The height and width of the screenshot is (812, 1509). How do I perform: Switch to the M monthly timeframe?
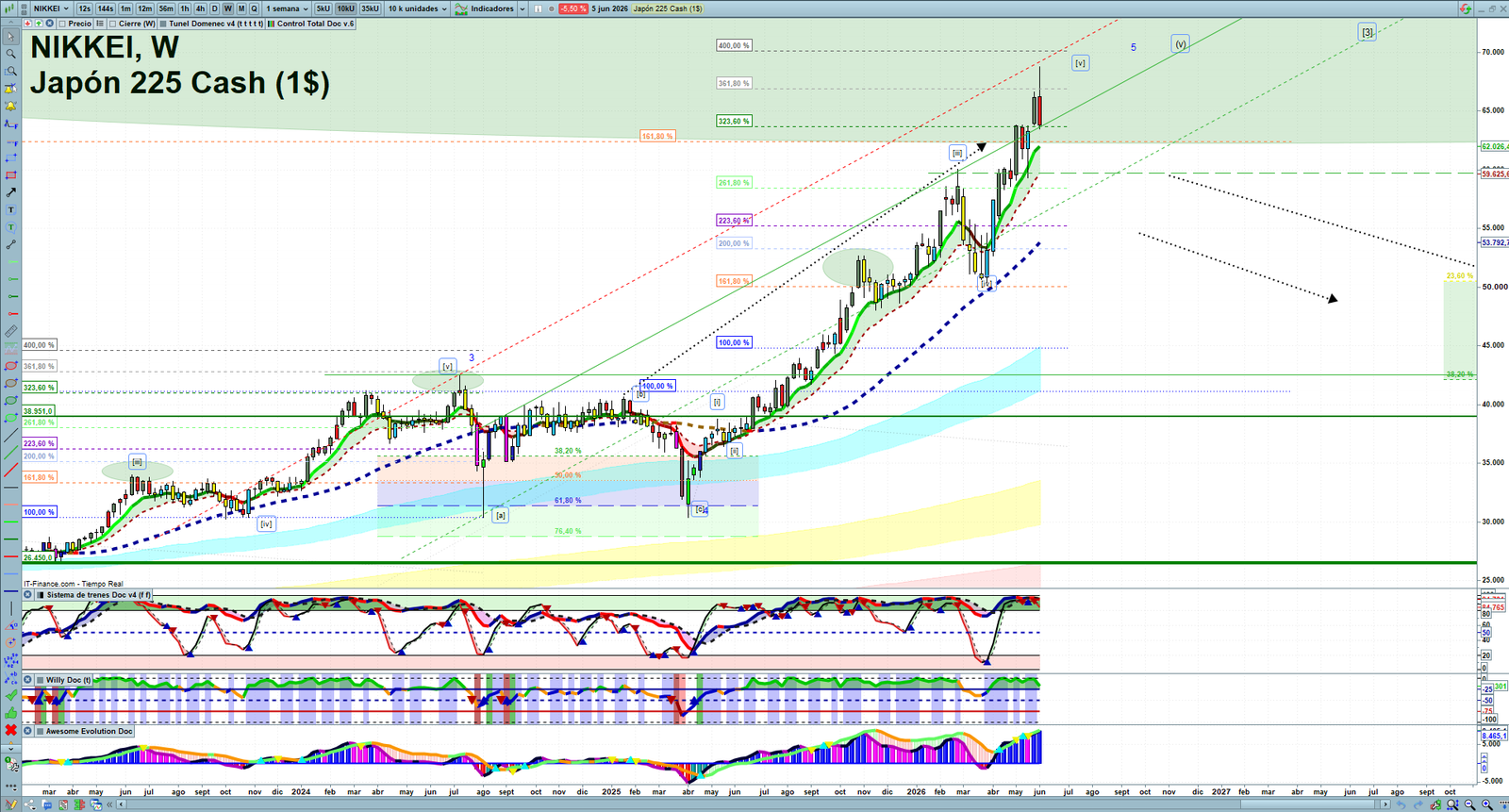click(241, 8)
